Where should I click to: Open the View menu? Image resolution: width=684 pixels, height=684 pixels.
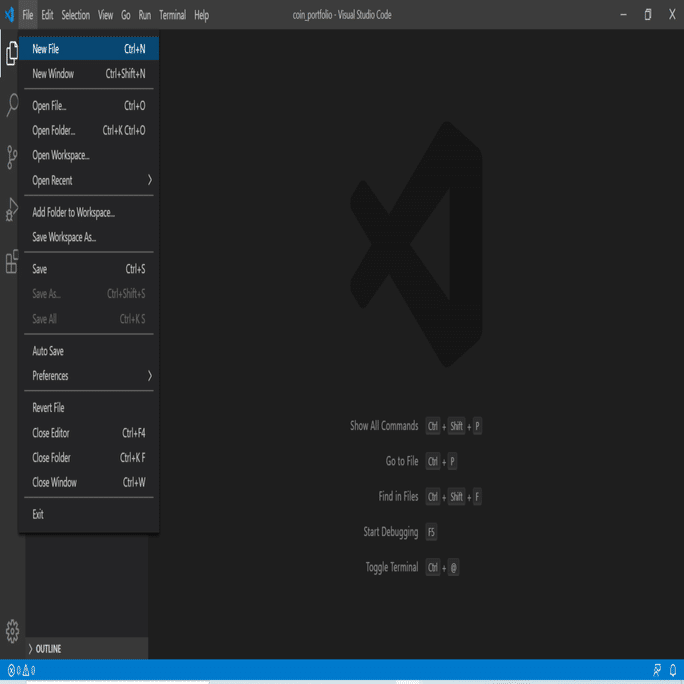click(105, 15)
